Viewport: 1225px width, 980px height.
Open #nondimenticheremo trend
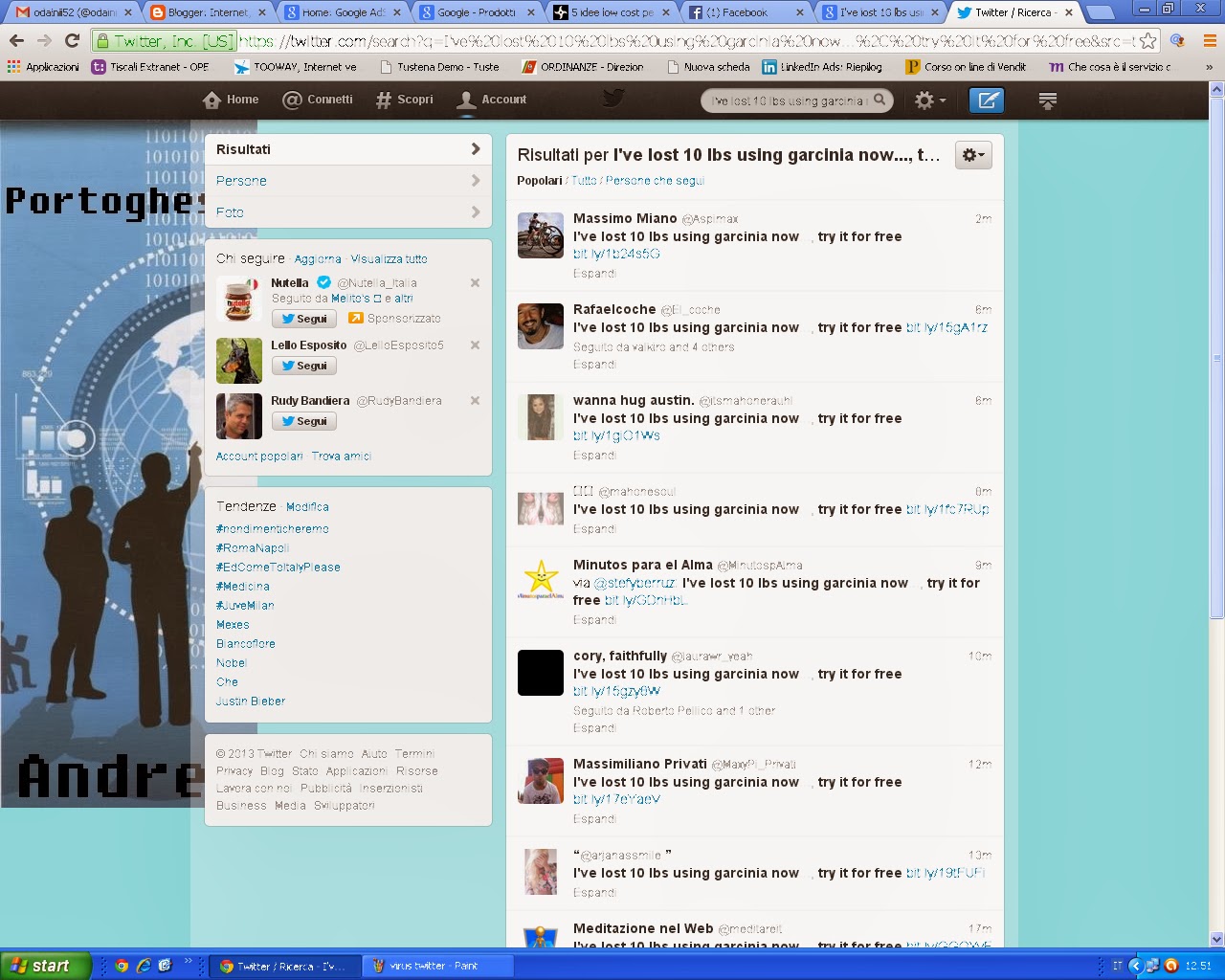tap(273, 529)
